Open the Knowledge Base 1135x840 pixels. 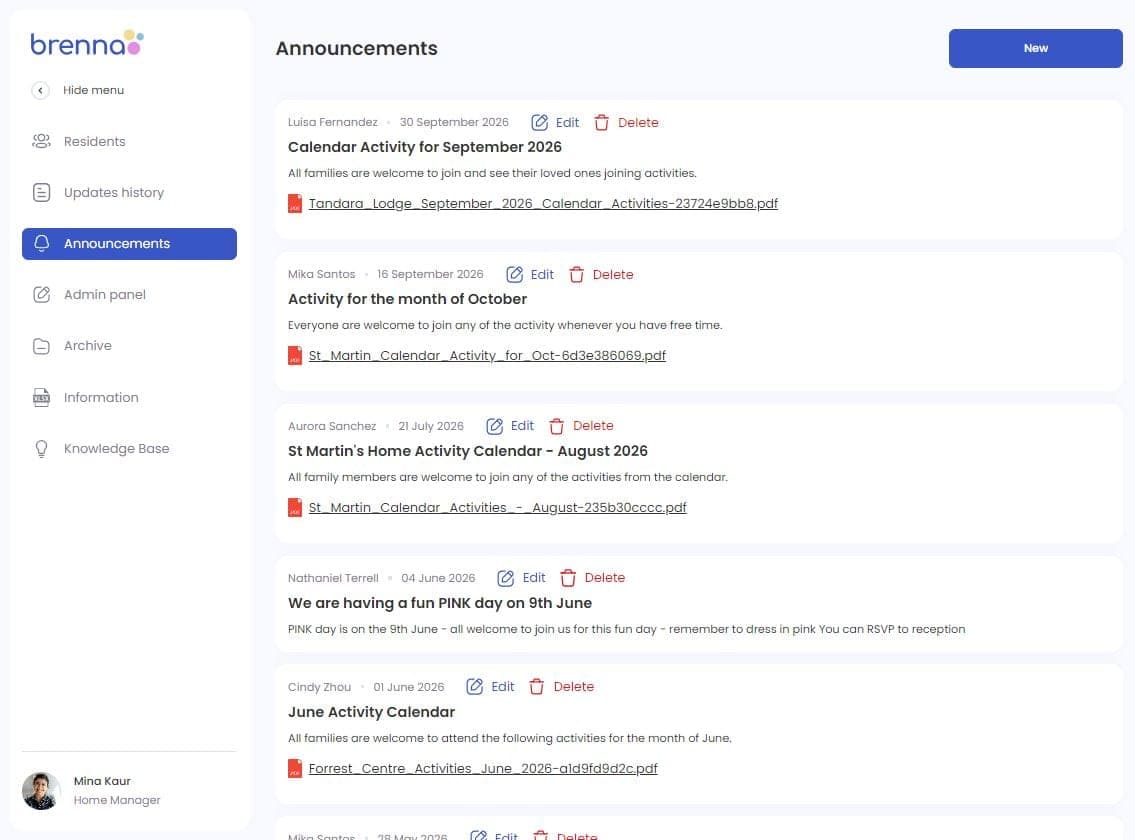click(x=129, y=449)
